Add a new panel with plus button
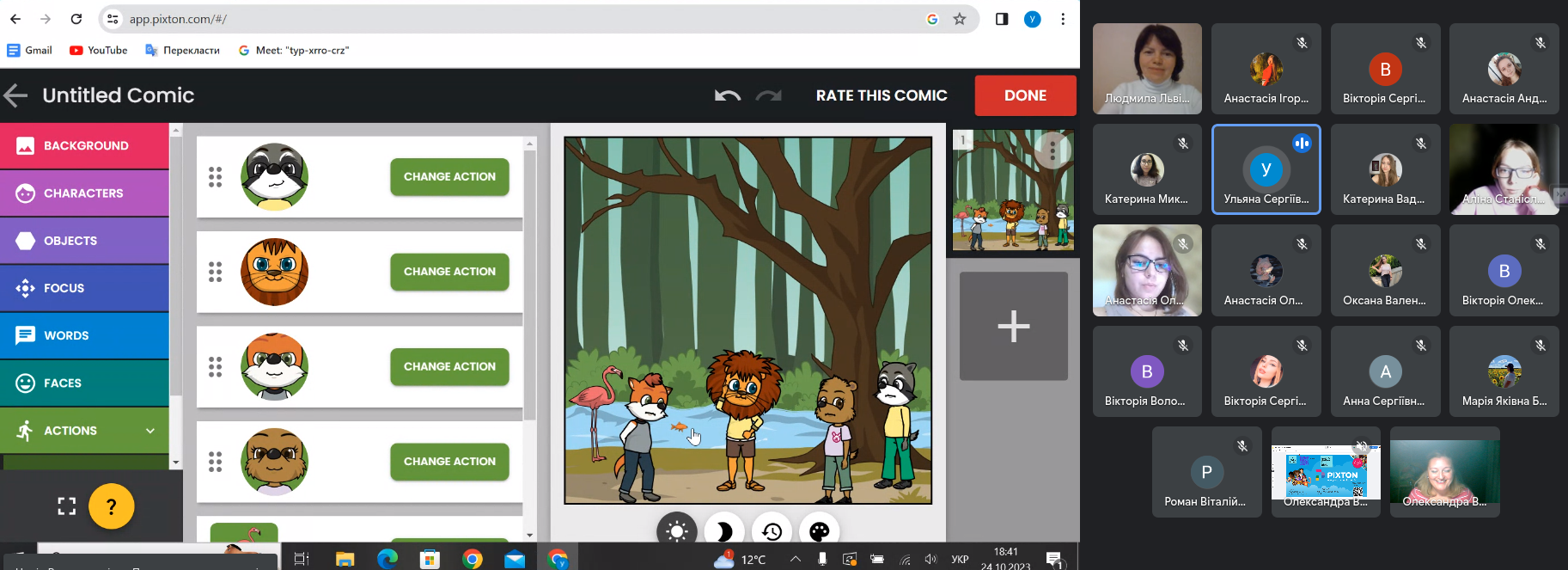 tap(1013, 326)
